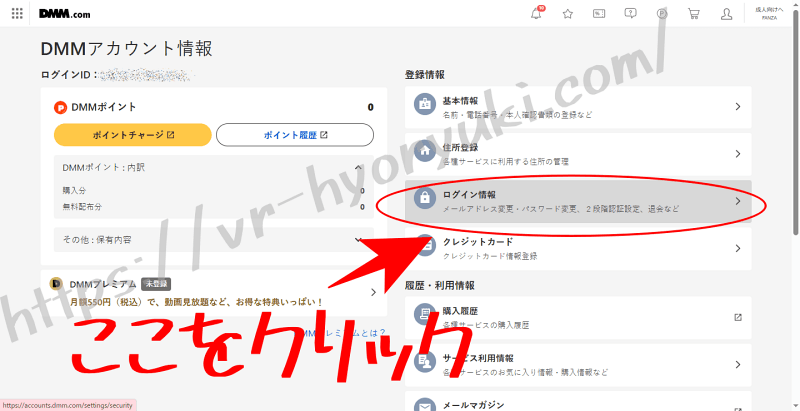Open help via question mark icon
800x411 pixels.
(630, 14)
